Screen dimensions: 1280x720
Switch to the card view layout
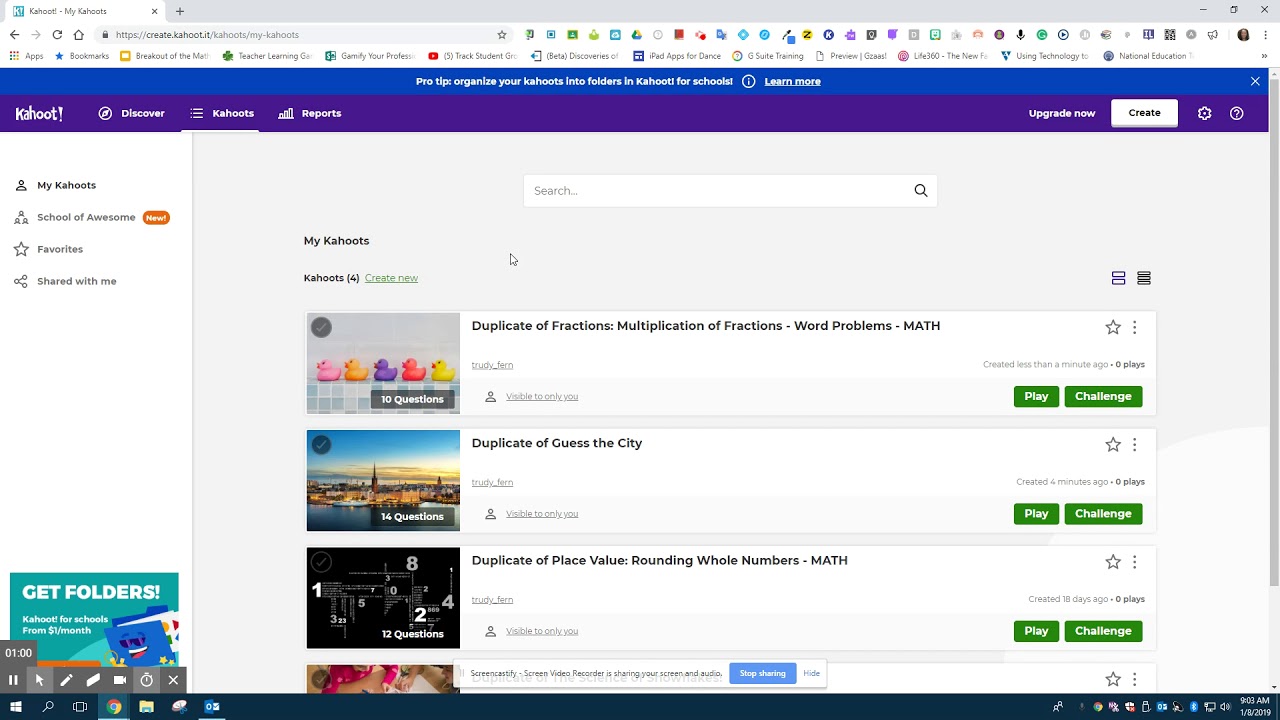coord(1118,278)
